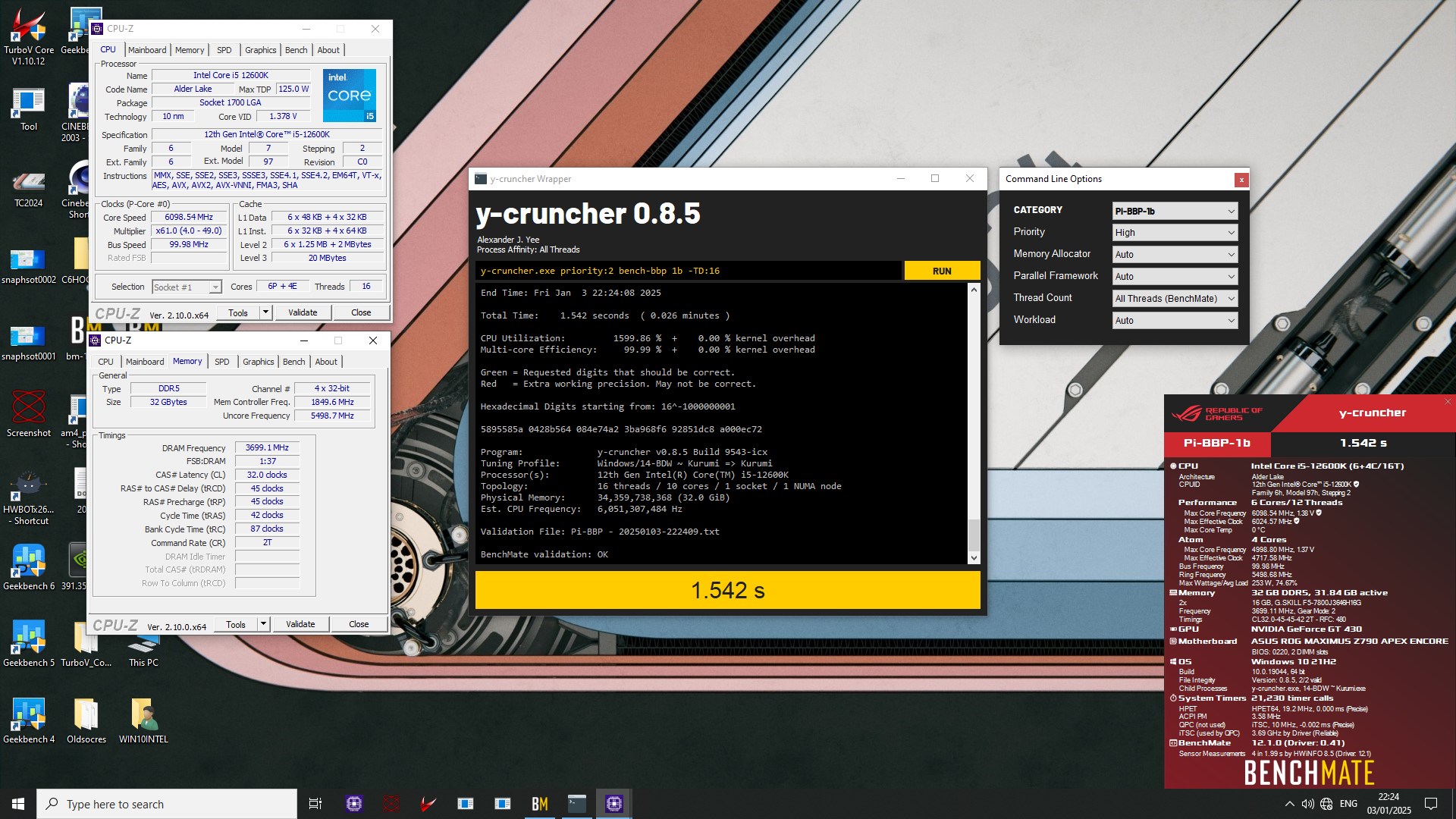Image resolution: width=1456 pixels, height=819 pixels.
Task: Click the yellow 1.542 s result bar
Action: click(x=727, y=590)
